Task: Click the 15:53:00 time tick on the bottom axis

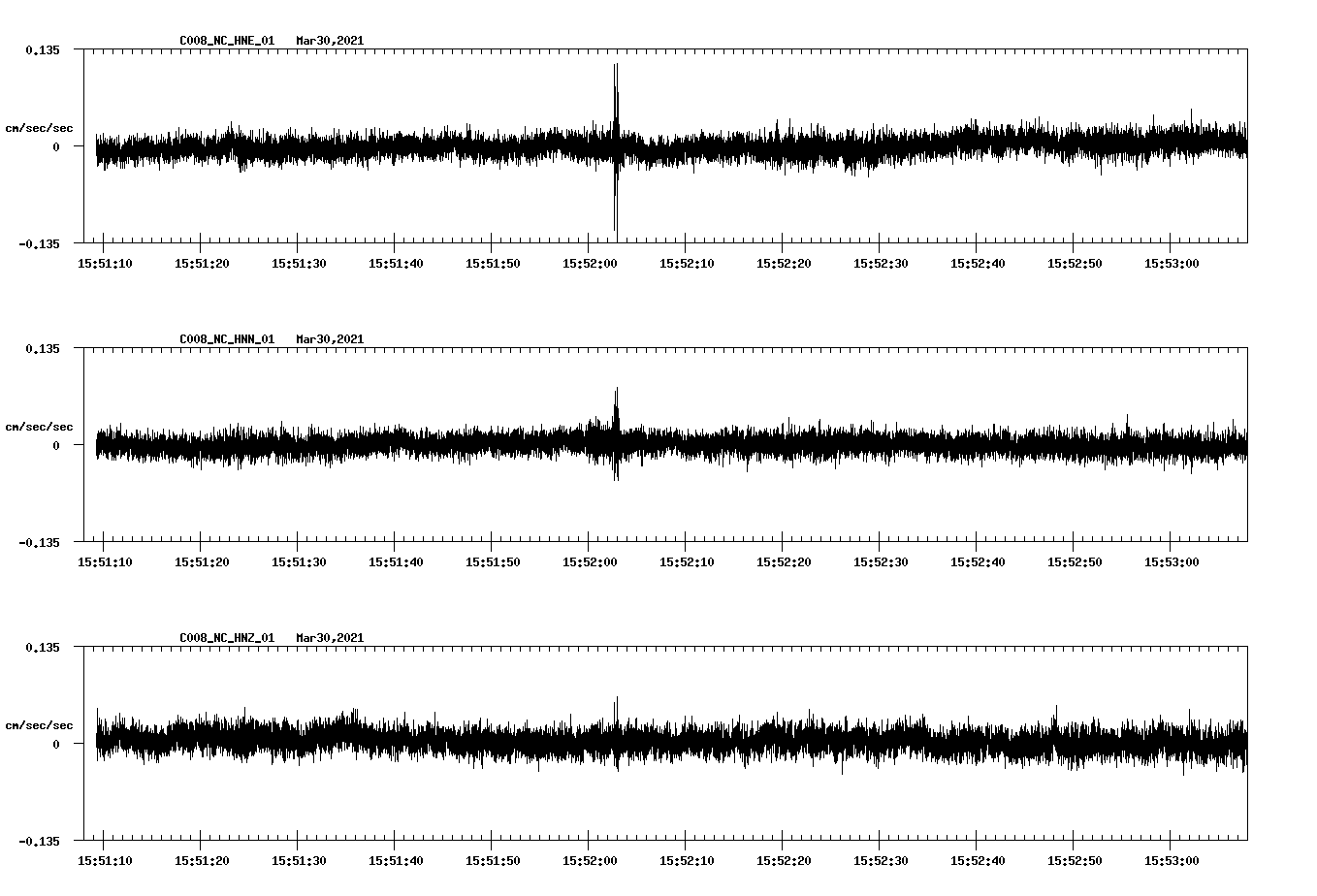Action: point(1171,858)
